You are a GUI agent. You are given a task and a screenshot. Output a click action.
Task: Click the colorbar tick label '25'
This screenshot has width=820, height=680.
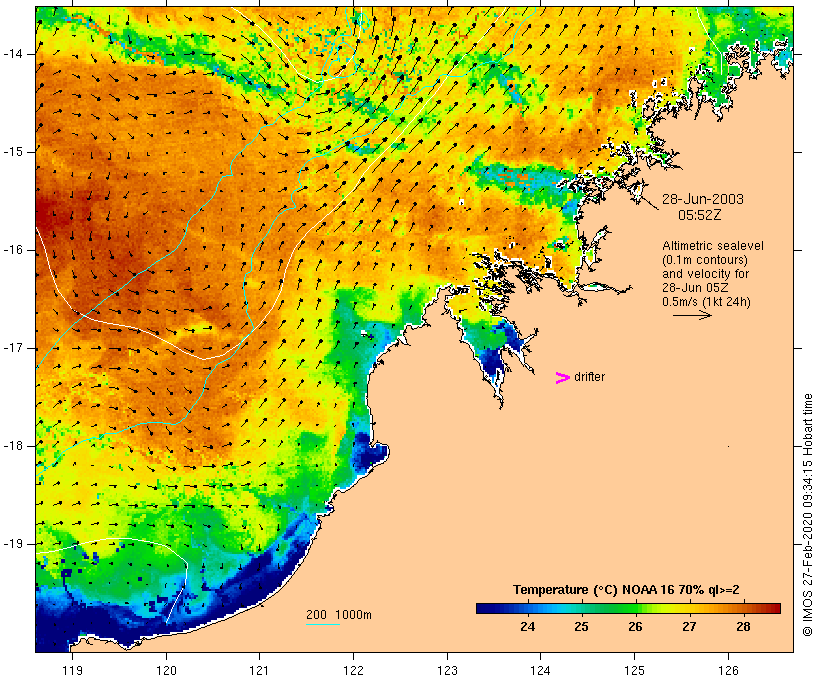[x=581, y=626]
